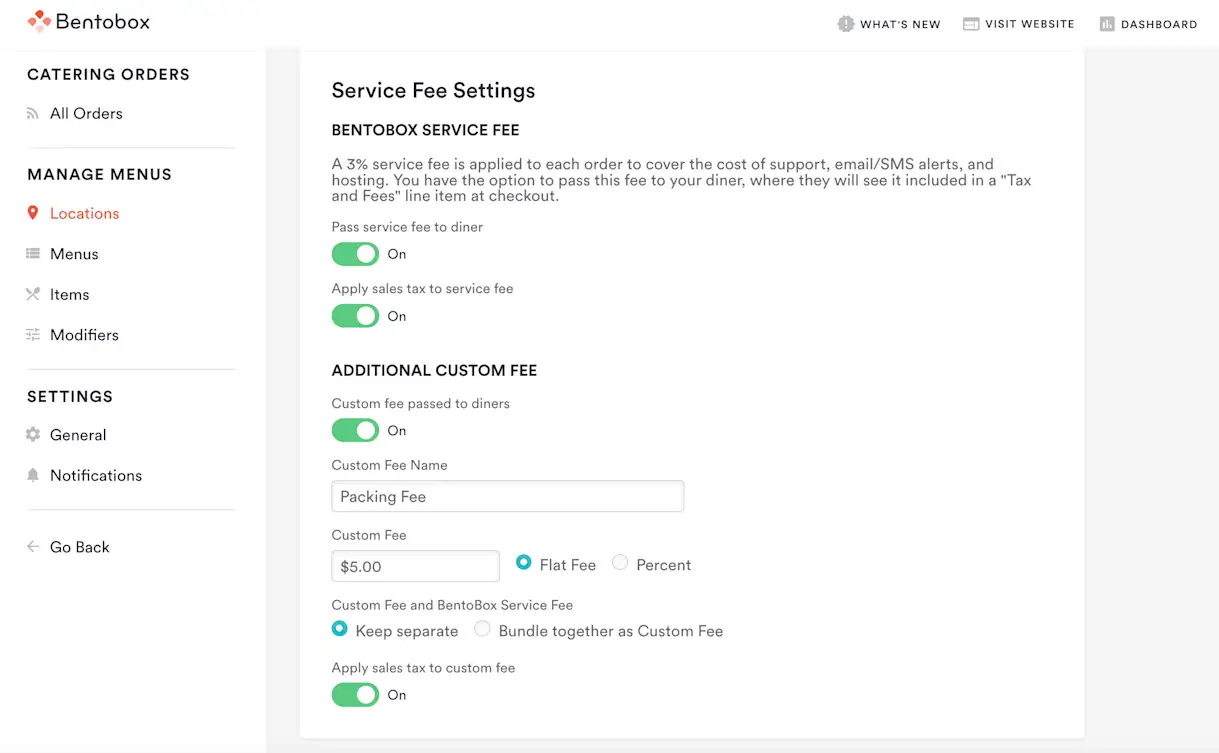Screen dimensions: 1219x753
Task: Click the General settings gear icon
Action: [x=33, y=435]
